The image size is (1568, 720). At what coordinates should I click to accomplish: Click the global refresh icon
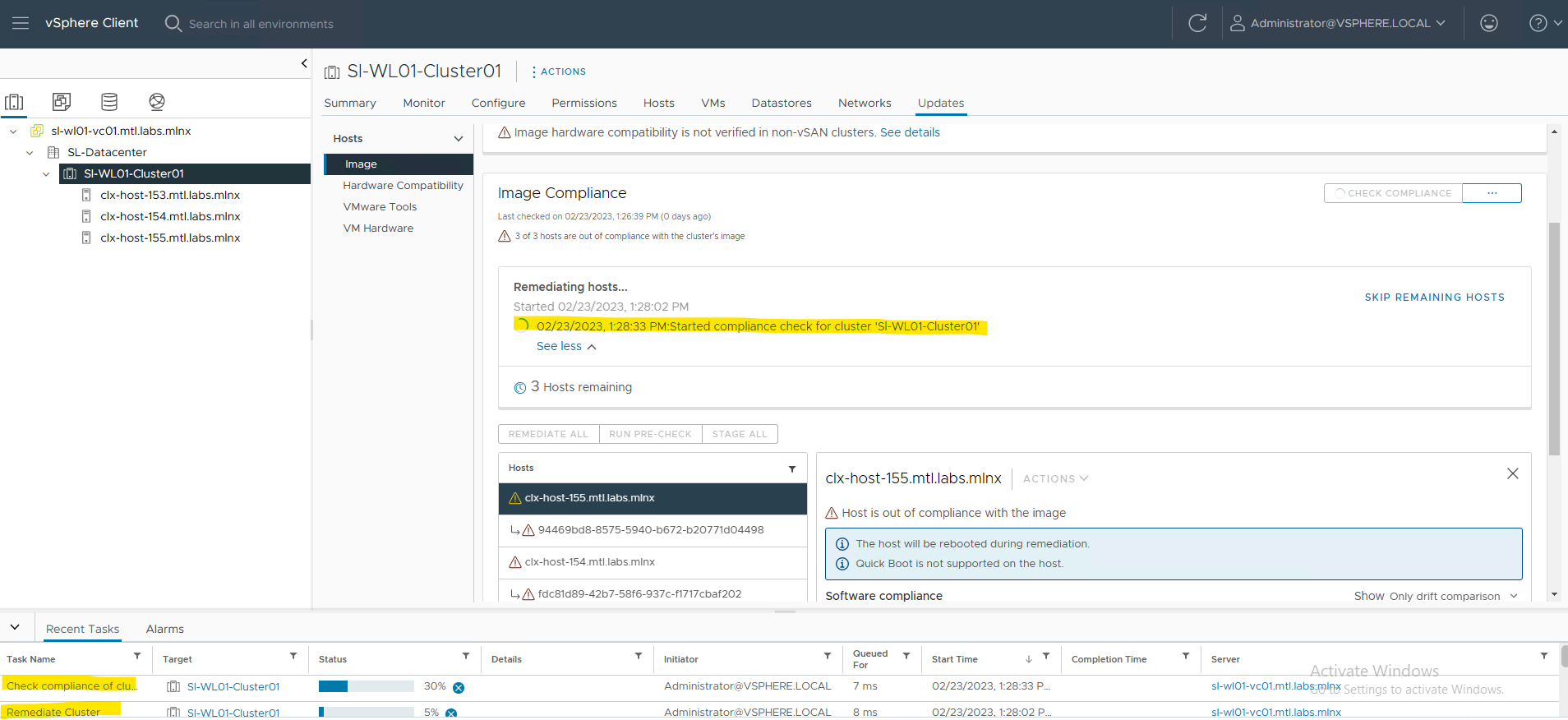[1197, 23]
